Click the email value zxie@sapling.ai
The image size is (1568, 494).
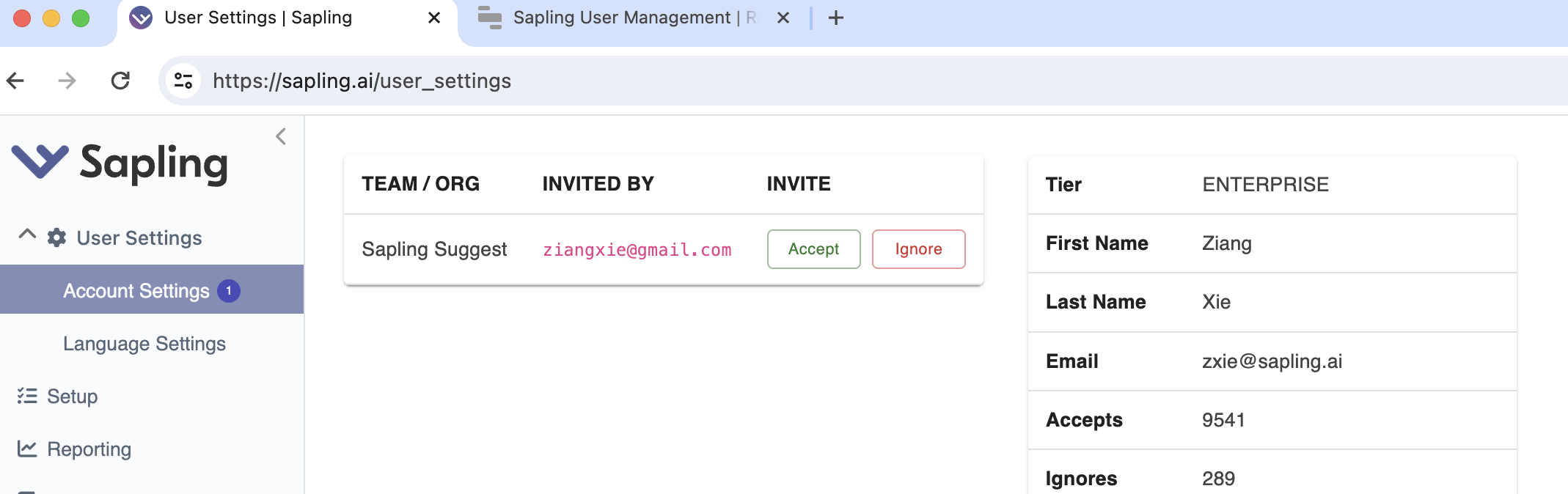point(1272,361)
